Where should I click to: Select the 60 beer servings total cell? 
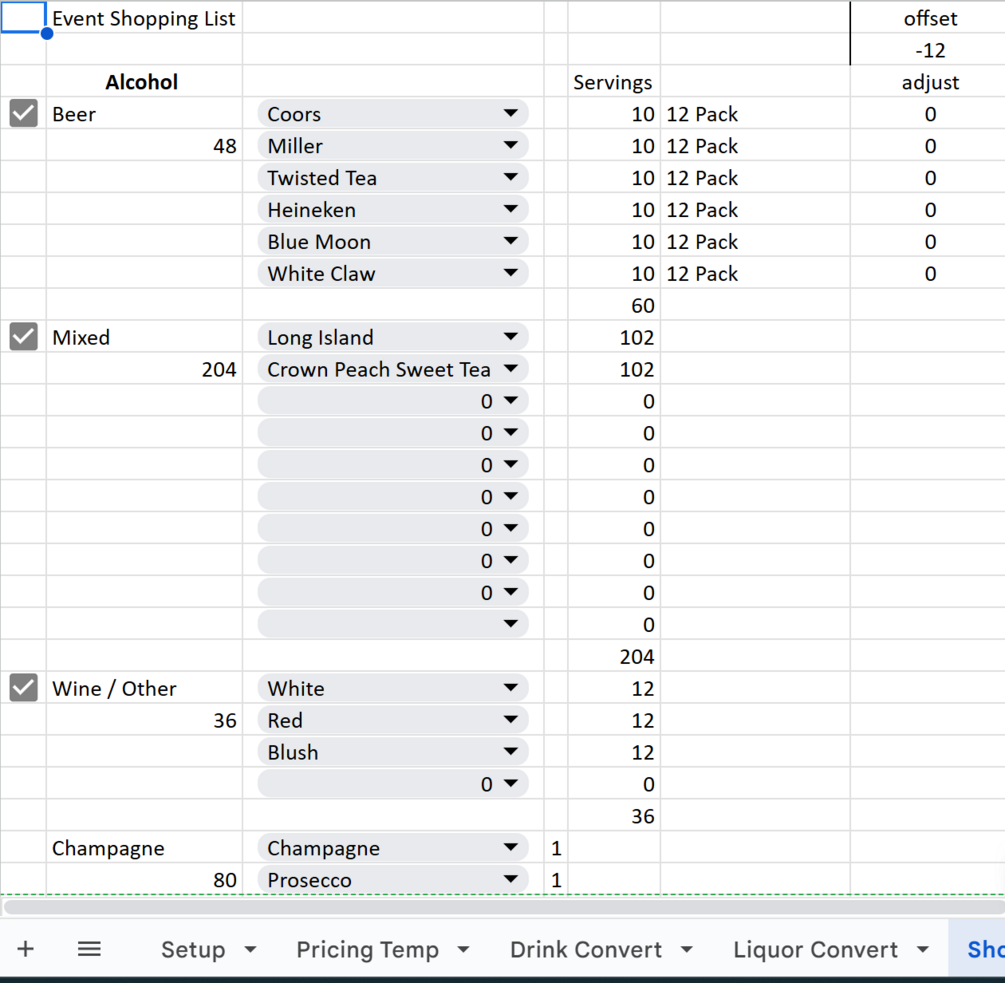pyautogui.click(x=613, y=305)
